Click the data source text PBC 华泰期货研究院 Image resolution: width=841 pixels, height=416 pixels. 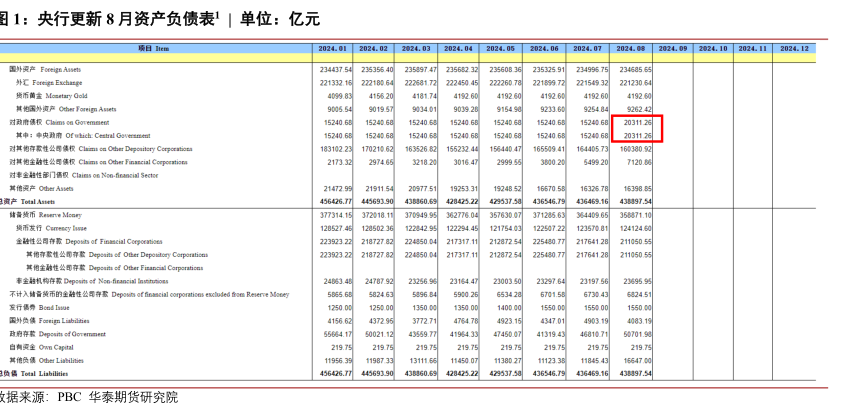(x=117, y=397)
